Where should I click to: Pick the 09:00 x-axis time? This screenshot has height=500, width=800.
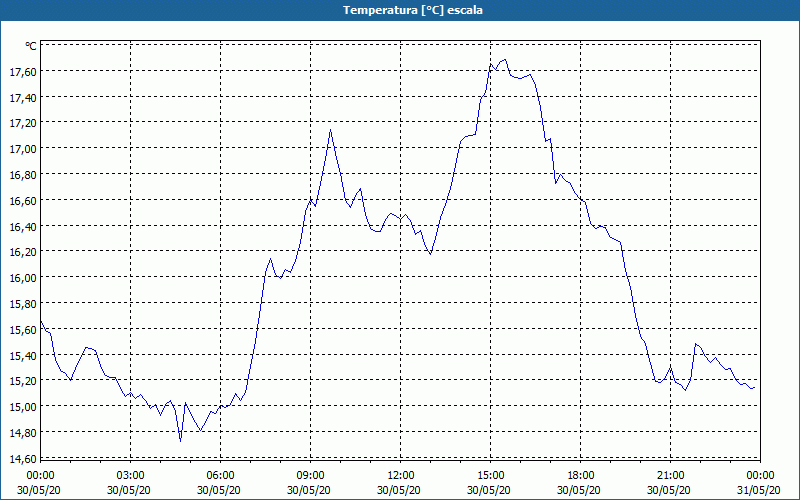[311, 476]
